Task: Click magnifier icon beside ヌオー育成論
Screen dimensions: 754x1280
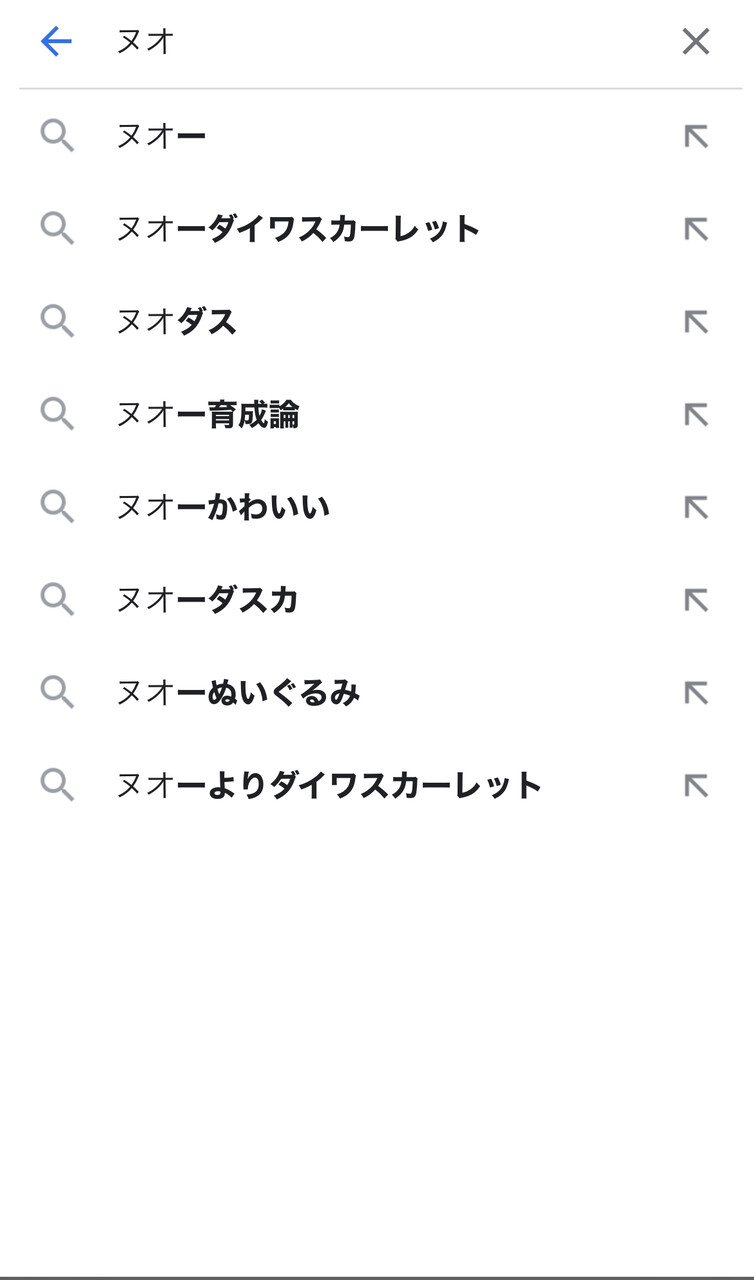Action: coord(57,414)
